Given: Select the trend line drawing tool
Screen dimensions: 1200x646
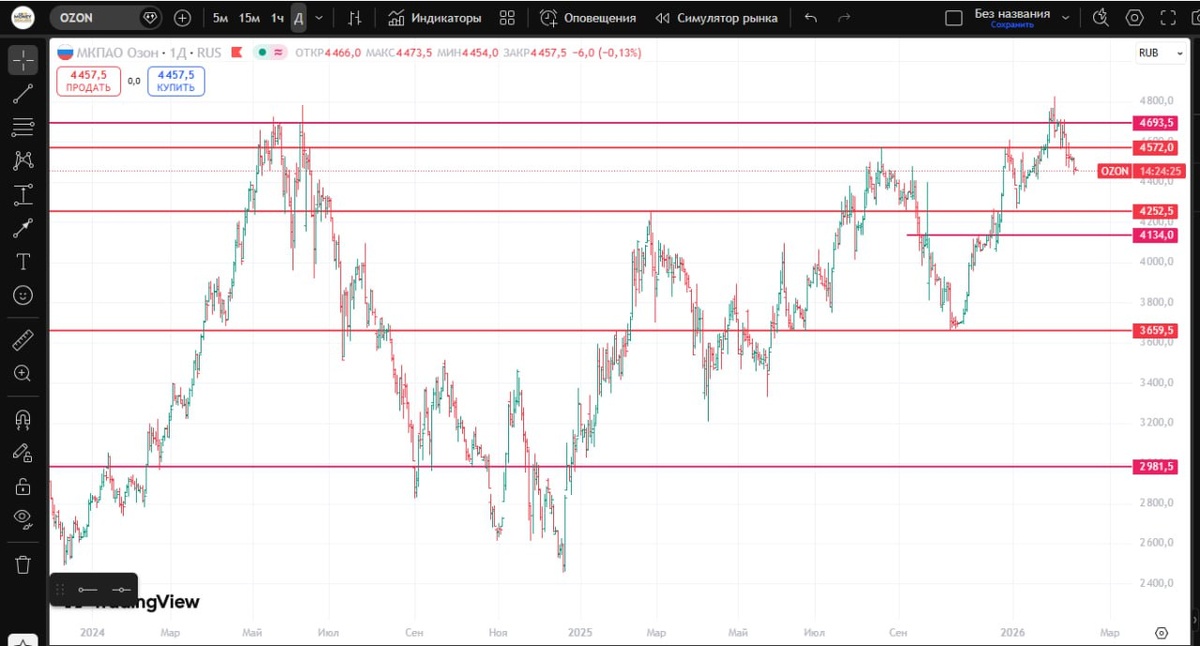Looking at the screenshot, I should (23, 94).
